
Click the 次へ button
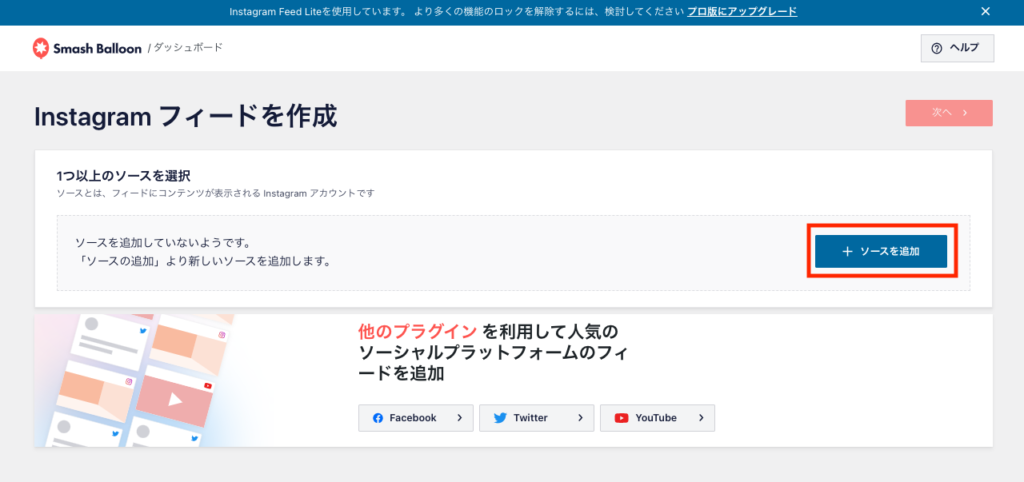tap(949, 113)
